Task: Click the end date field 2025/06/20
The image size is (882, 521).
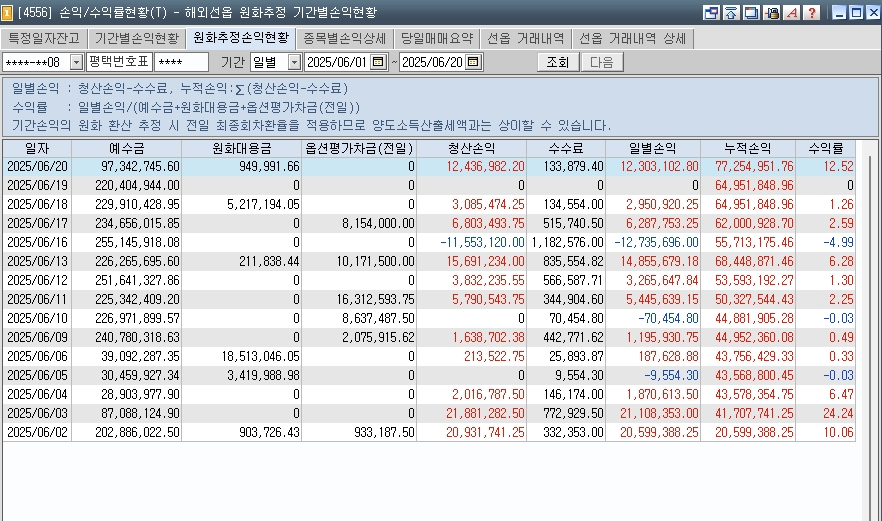Action: (x=433, y=62)
